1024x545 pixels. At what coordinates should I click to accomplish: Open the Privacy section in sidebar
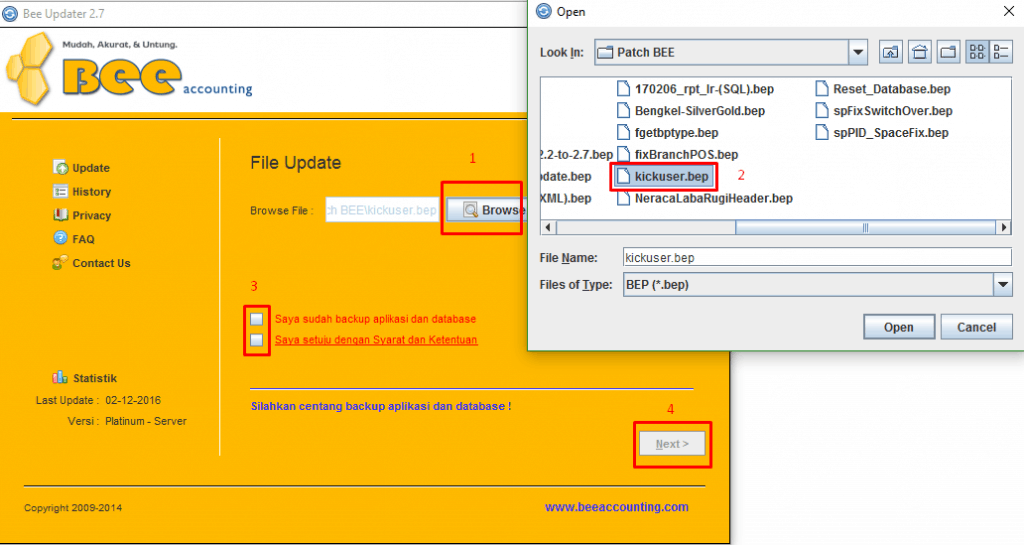(x=91, y=215)
